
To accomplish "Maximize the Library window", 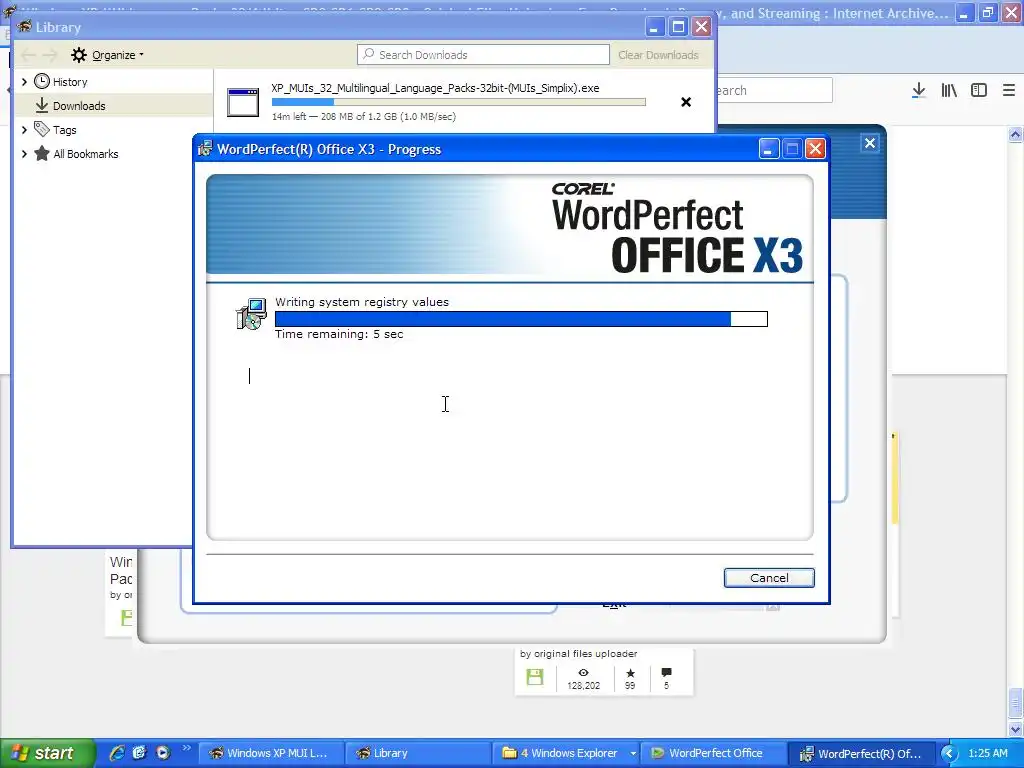I will coord(678,27).
